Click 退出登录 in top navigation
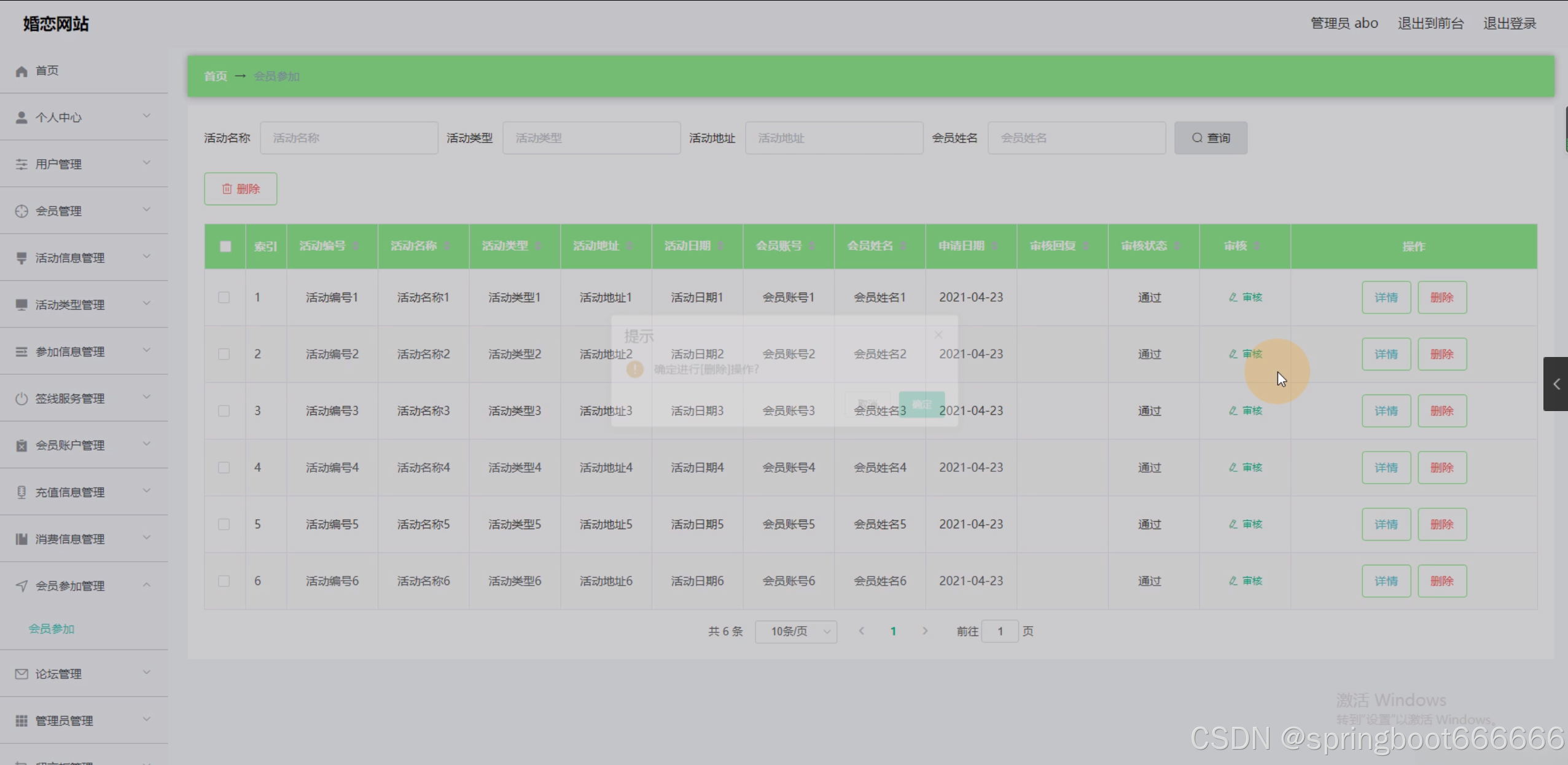Screen dimensions: 1568x765 pos(1510,23)
